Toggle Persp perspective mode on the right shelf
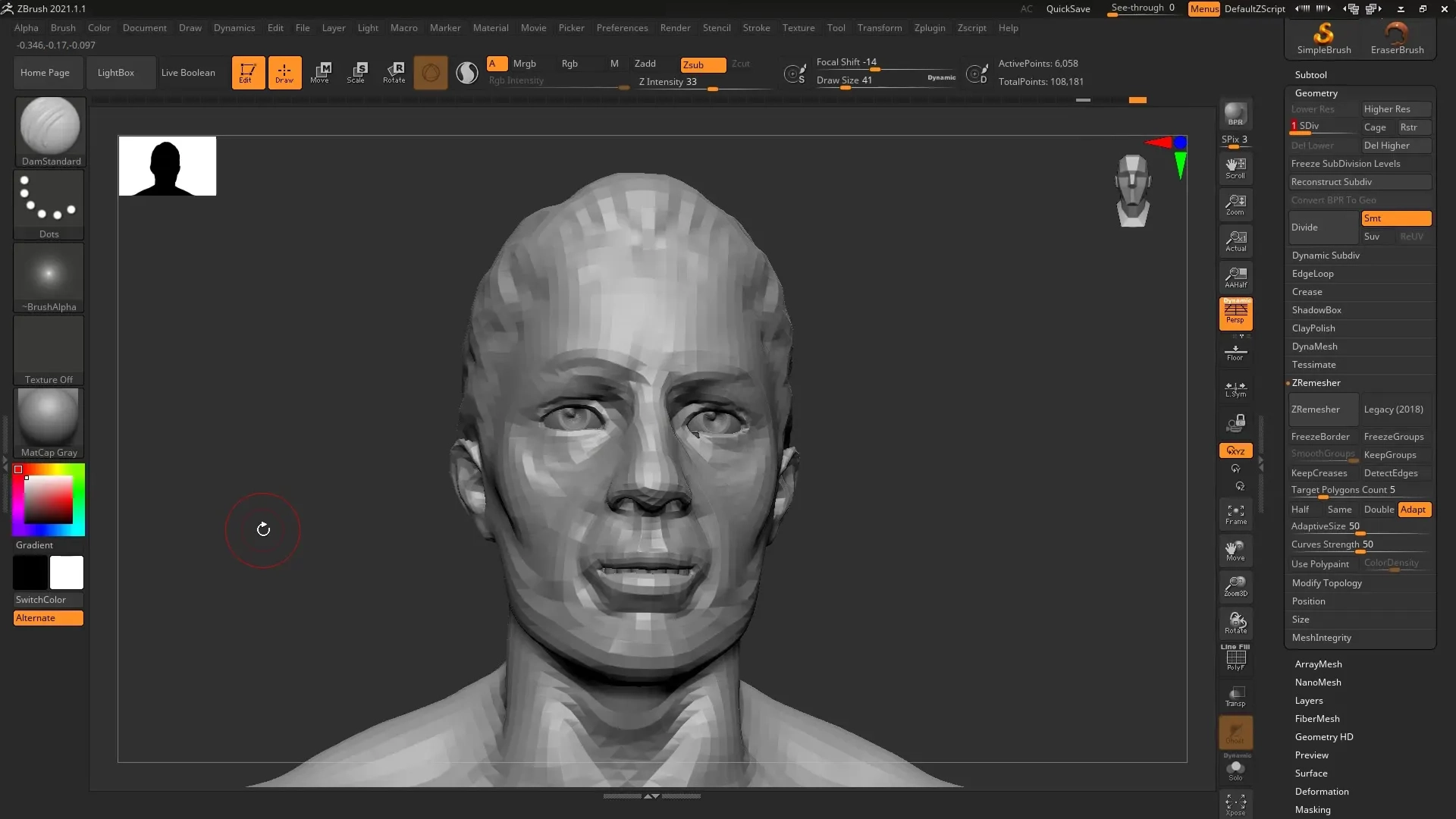The height and width of the screenshot is (819, 1456). 1235,315
